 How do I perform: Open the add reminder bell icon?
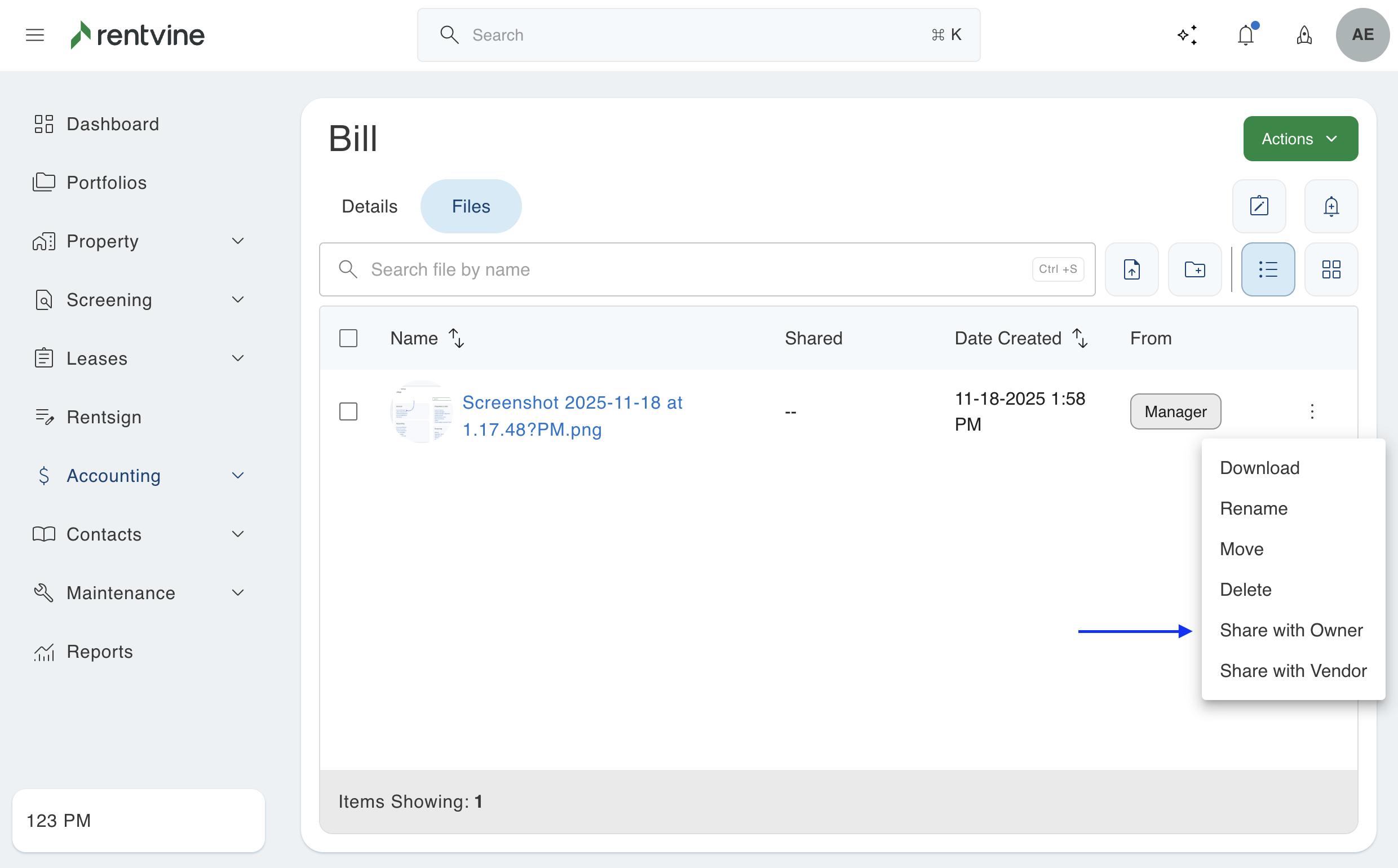coord(1330,206)
